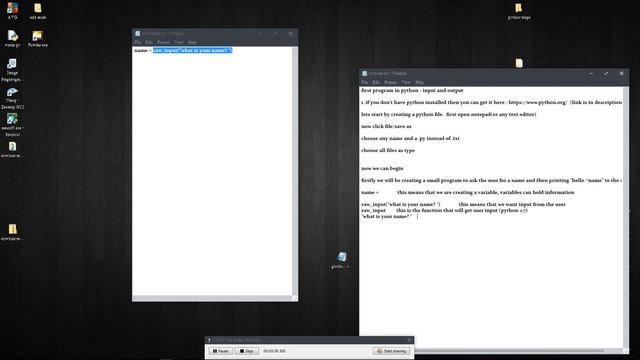This screenshot has width=640, height=360.
Task: Select the exe shortcut icon below Nmap Zenmap
Action: coord(12,119)
